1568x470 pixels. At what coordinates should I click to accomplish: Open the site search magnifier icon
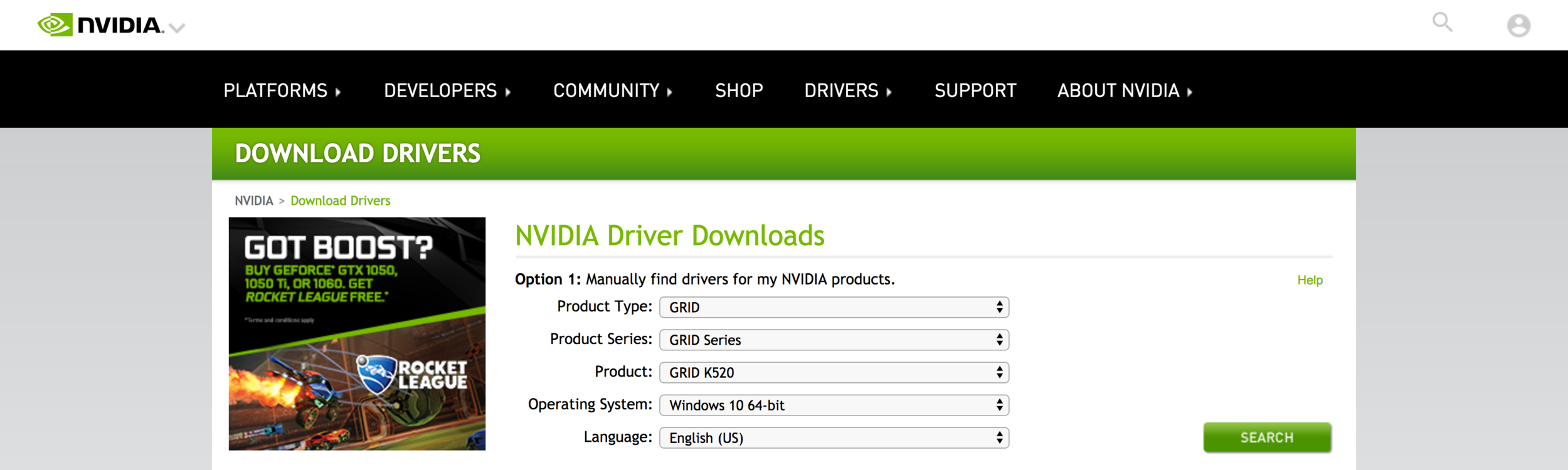pos(1442,23)
